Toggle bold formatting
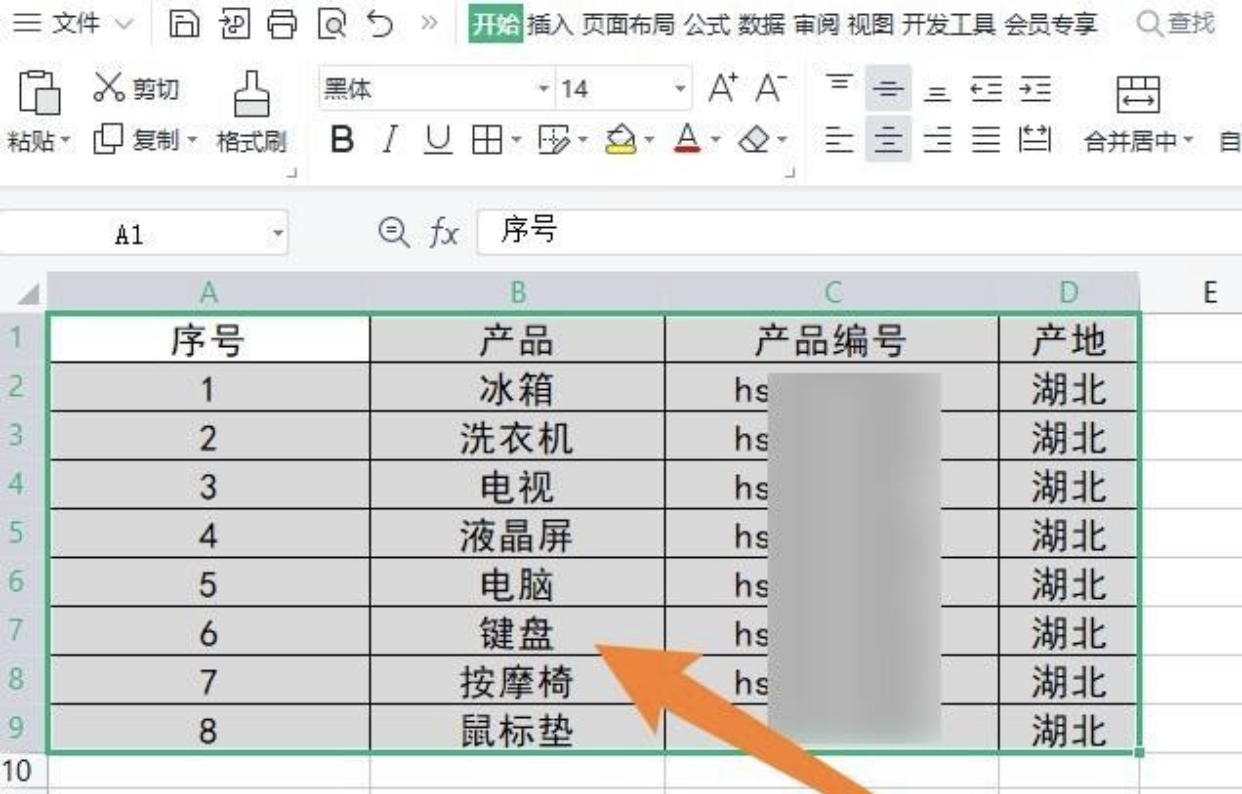This screenshot has height=794, width=1242. point(343,139)
